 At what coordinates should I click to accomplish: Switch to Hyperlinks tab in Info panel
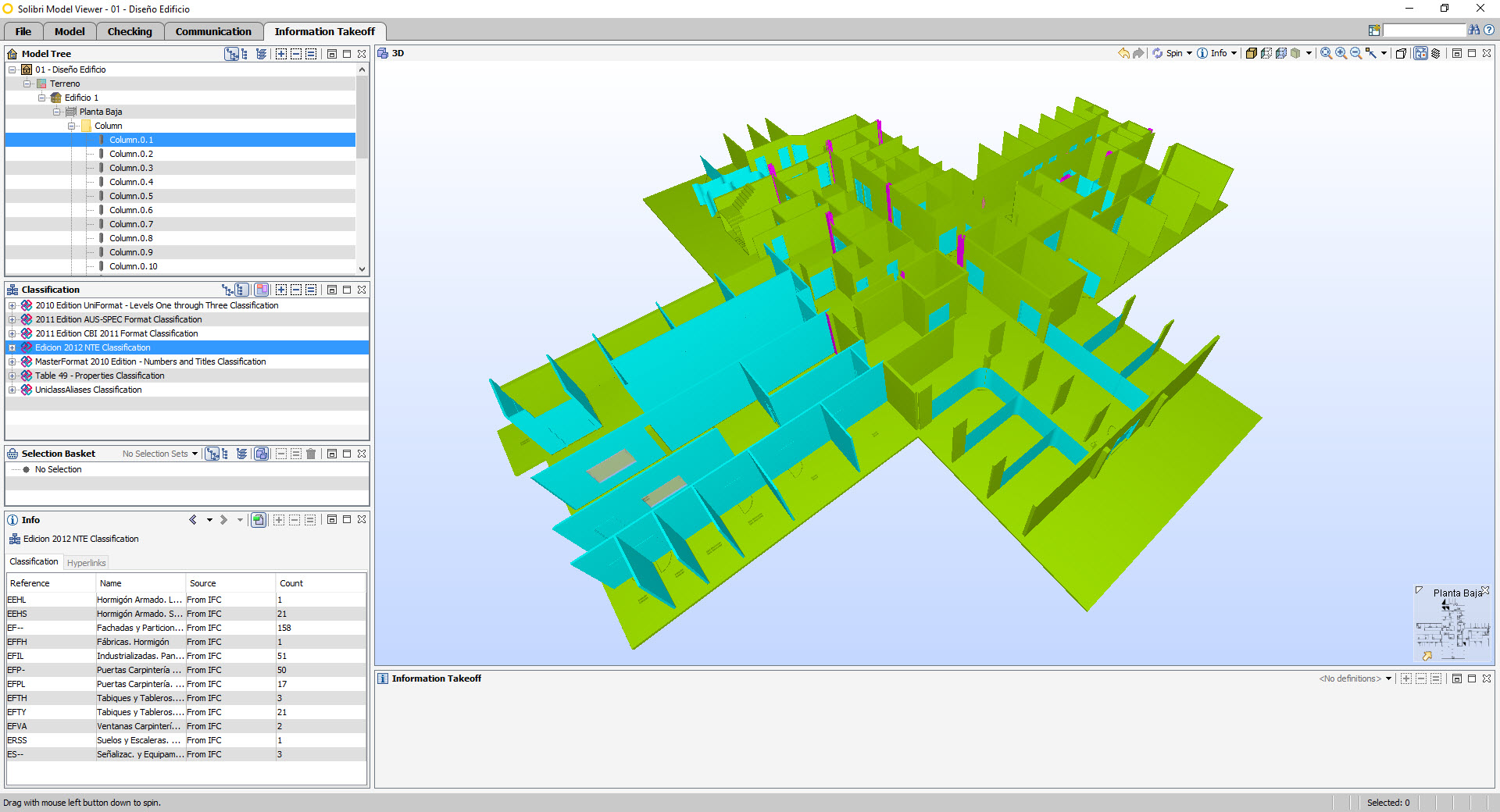(86, 563)
